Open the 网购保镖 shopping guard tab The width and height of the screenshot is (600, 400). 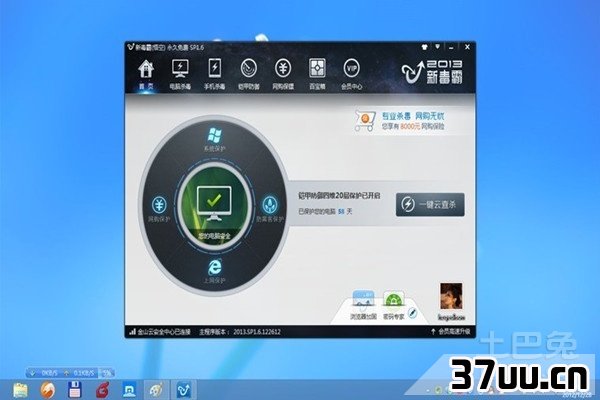283,75
